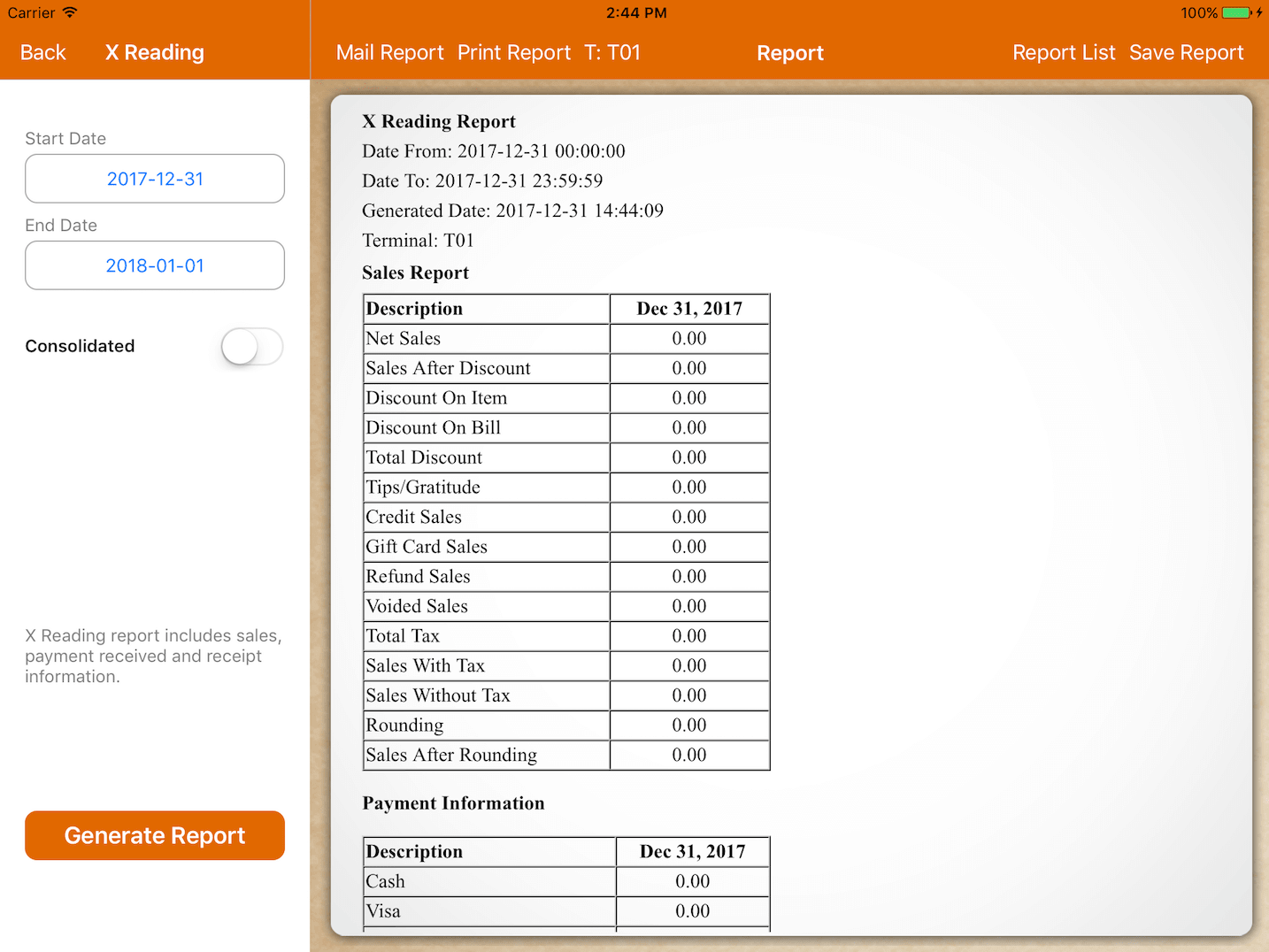
Task: Select the Sales After Discount row label
Action: click(449, 368)
